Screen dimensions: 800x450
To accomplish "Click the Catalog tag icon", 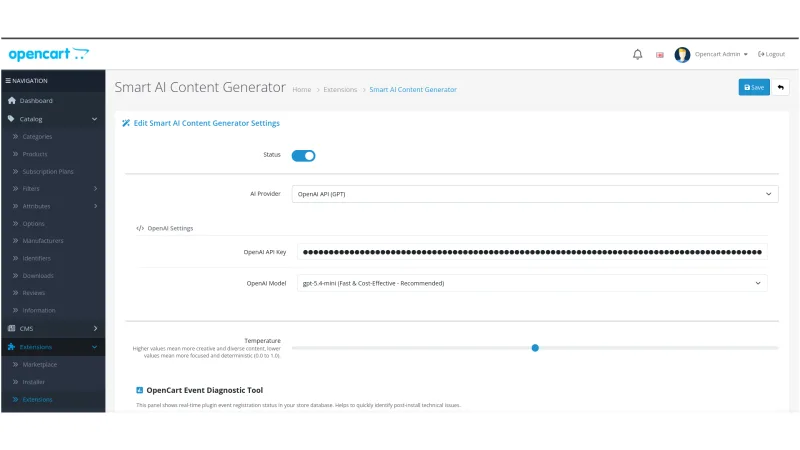I will [11, 119].
